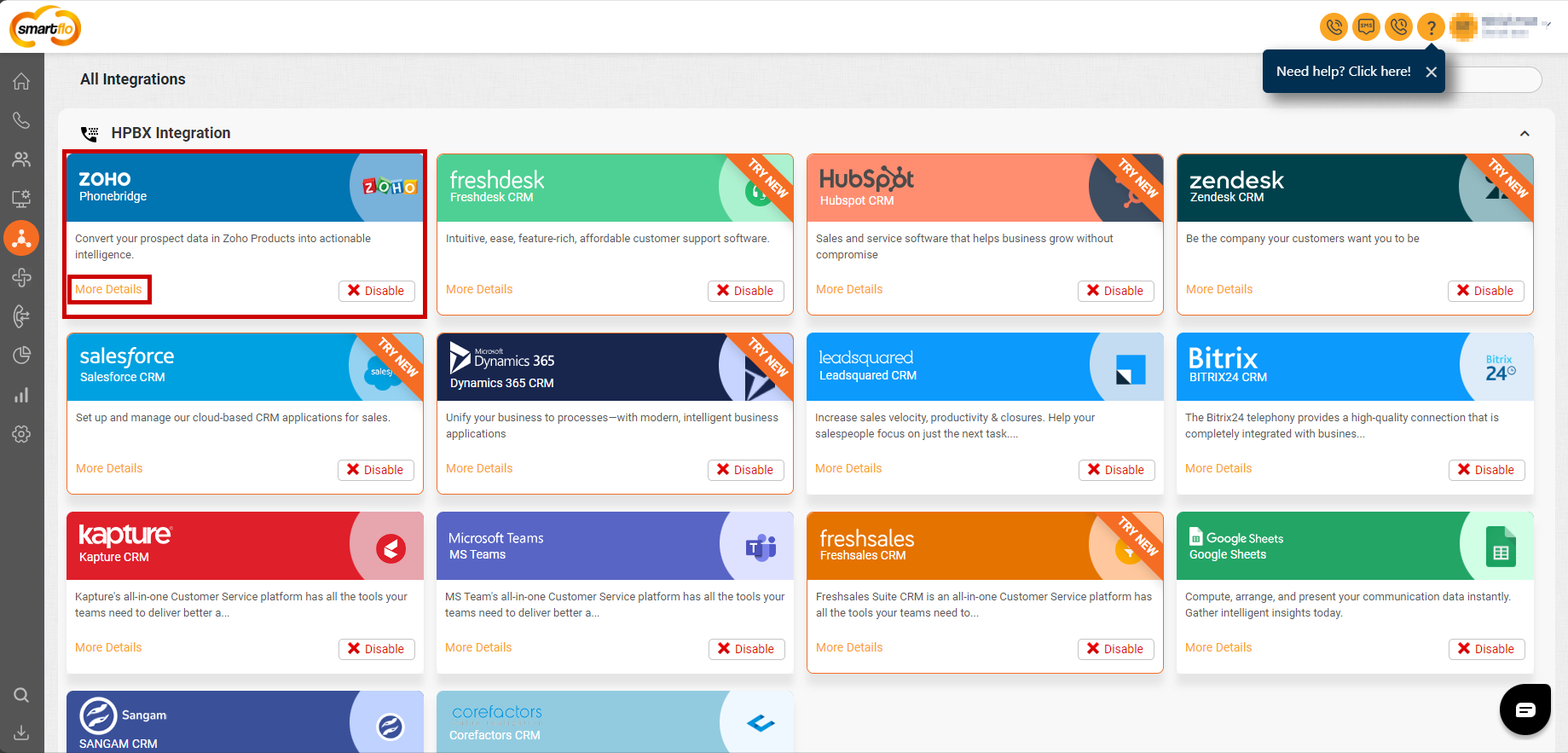Disable the Dynamics 365 CRM integration

[746, 470]
